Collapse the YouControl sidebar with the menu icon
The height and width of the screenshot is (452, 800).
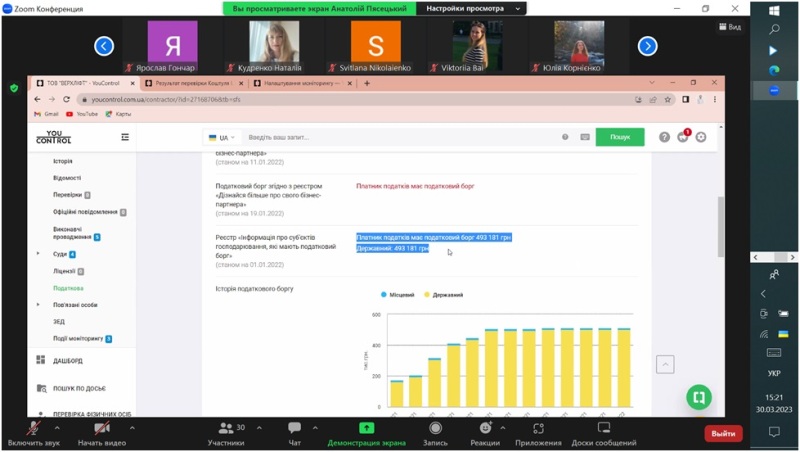(x=125, y=137)
